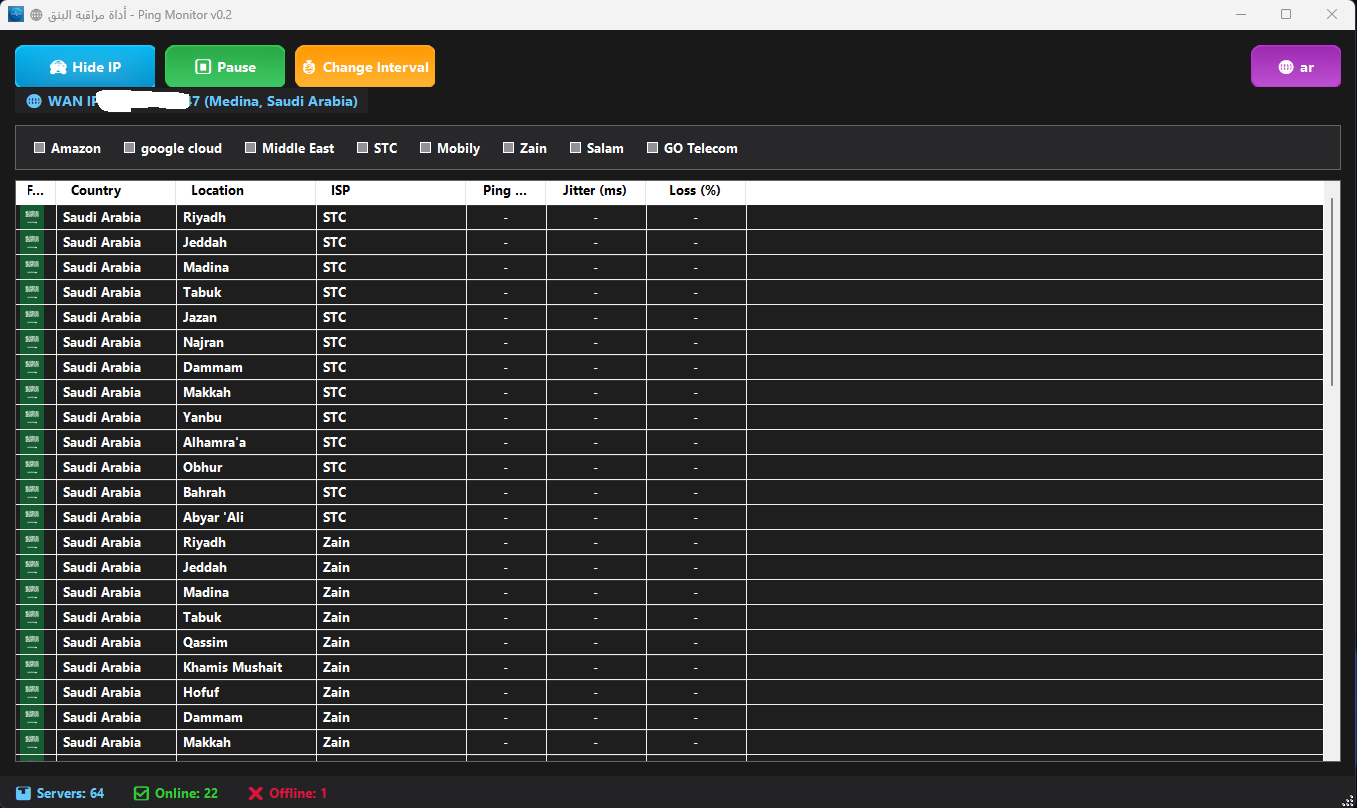Click the Change Interval button
Image resolution: width=1357 pixels, height=808 pixels.
(365, 66)
